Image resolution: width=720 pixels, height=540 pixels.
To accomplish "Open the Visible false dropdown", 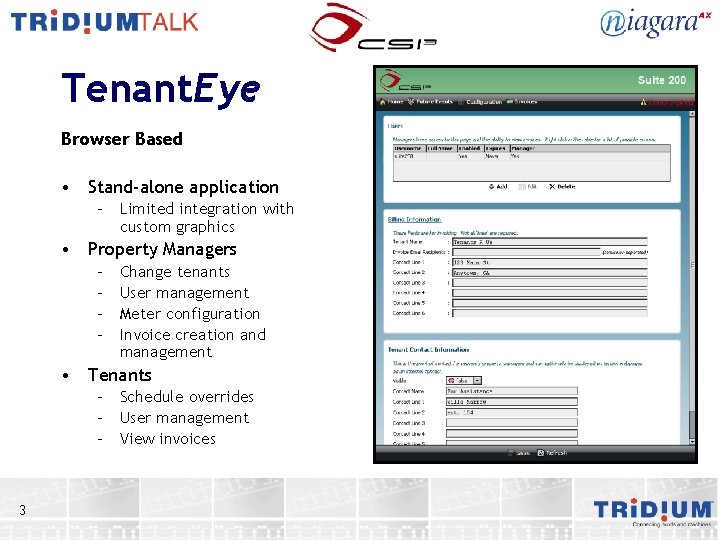I will [464, 381].
